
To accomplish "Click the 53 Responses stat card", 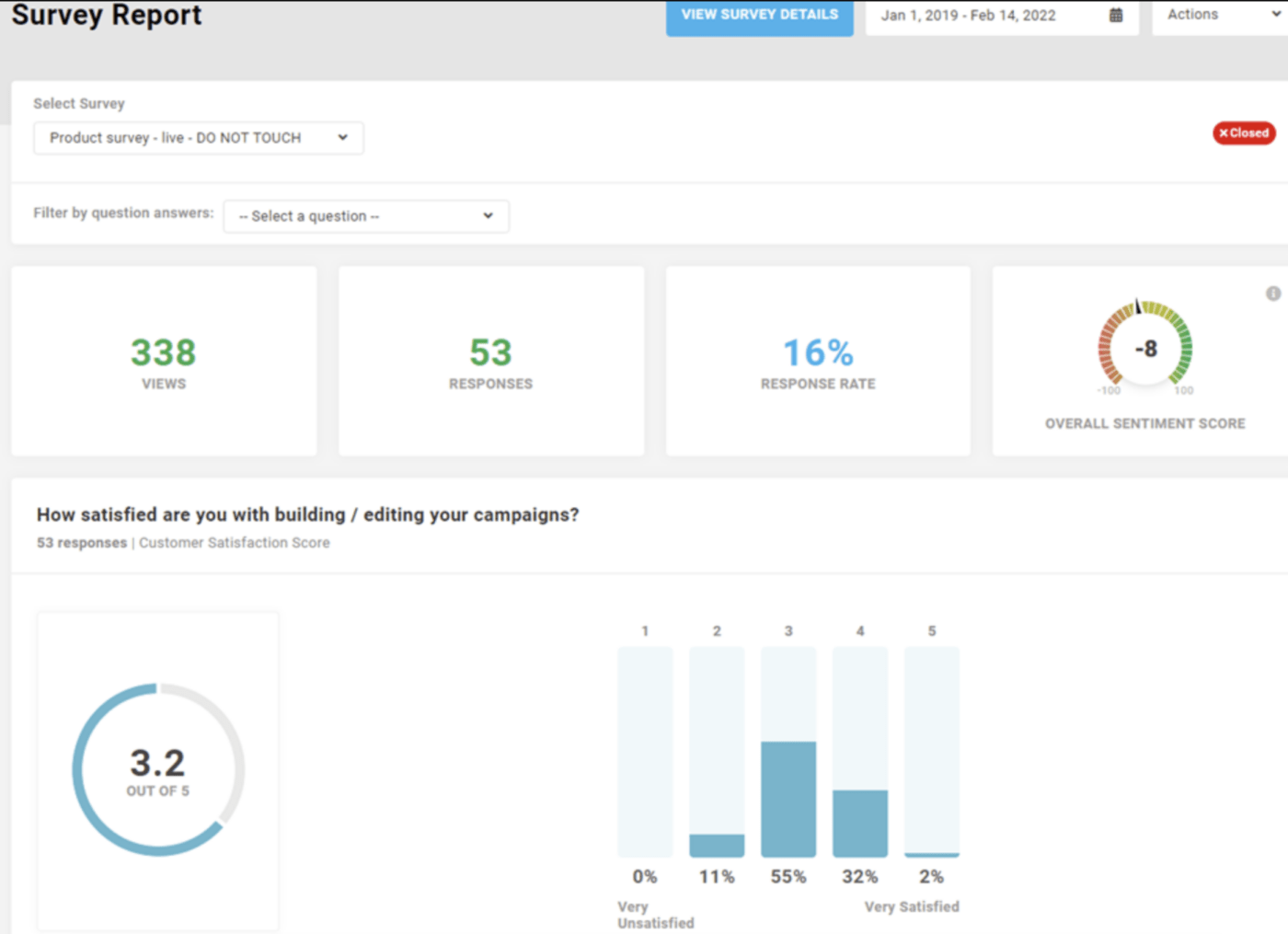I will (490, 361).
